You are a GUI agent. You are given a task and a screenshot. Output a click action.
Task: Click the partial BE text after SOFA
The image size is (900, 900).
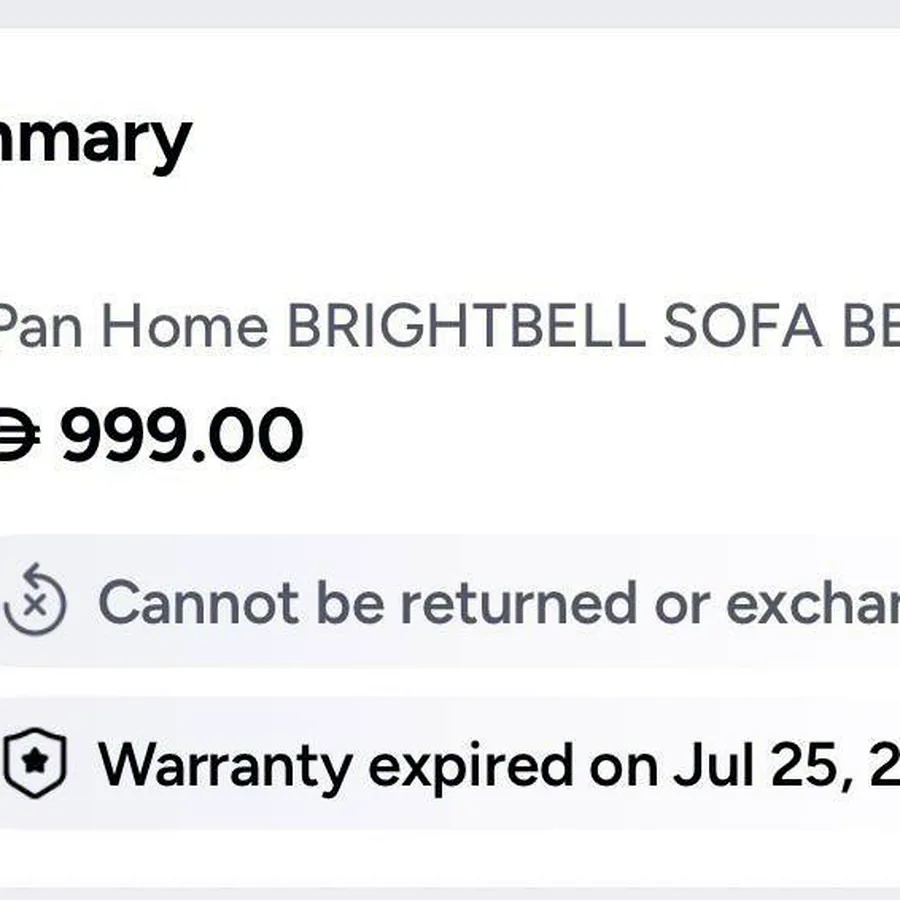[870, 325]
